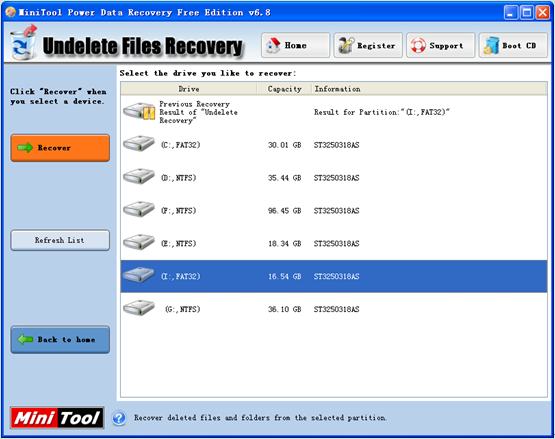Click ST3250318AS info in C: row
Viewport: 555px width, 439px height.
(336, 145)
